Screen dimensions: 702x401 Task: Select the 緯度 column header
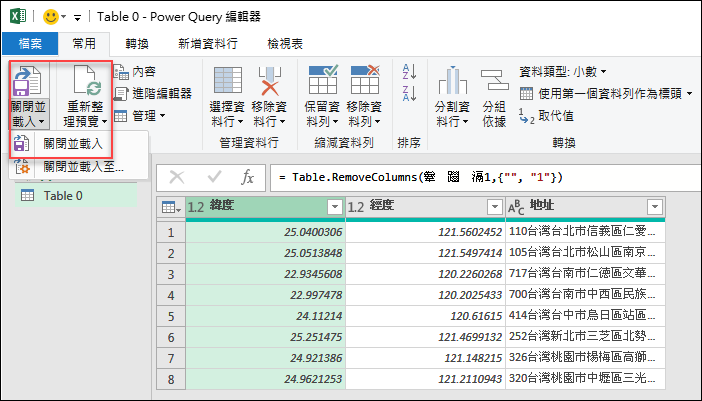(x=265, y=207)
